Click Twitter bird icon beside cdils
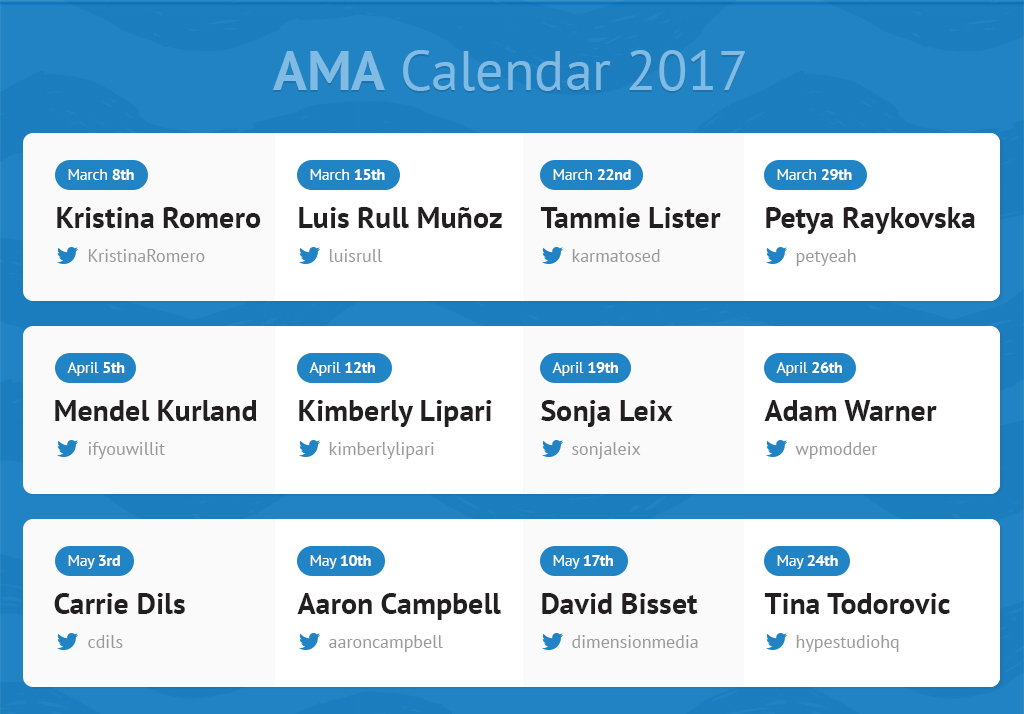Screen dimensions: 1024x714 [x=67, y=642]
